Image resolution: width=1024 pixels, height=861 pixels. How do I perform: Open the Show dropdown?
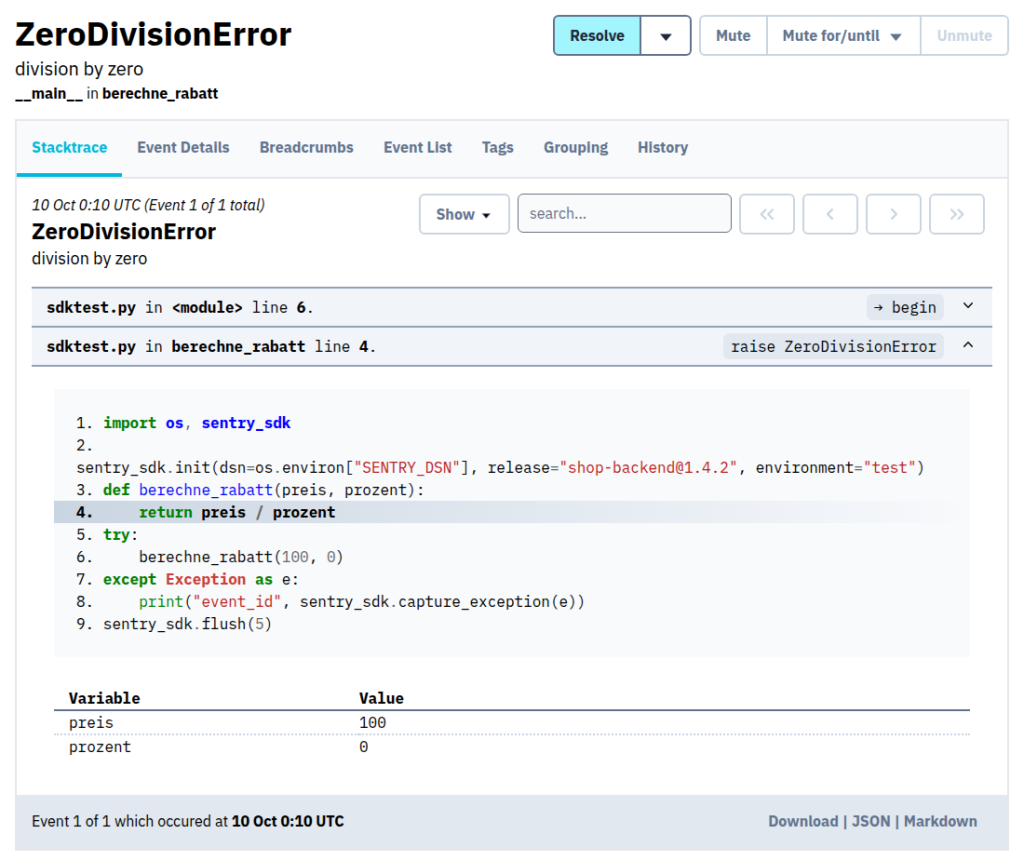[464, 214]
